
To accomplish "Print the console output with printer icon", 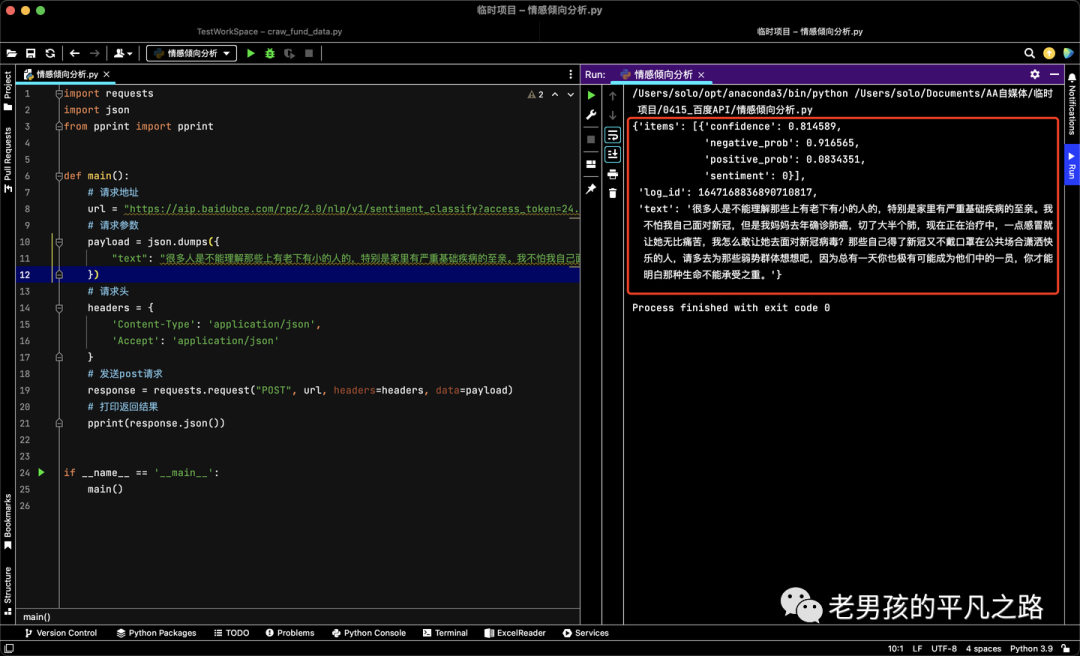I will point(612,174).
